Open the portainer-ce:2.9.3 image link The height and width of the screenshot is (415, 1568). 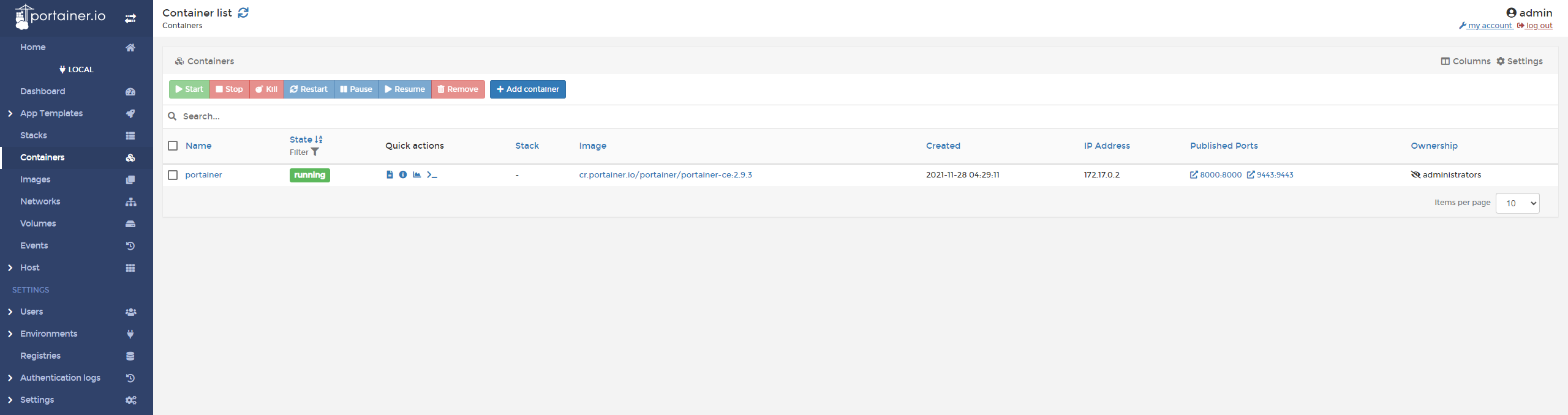[x=666, y=175]
